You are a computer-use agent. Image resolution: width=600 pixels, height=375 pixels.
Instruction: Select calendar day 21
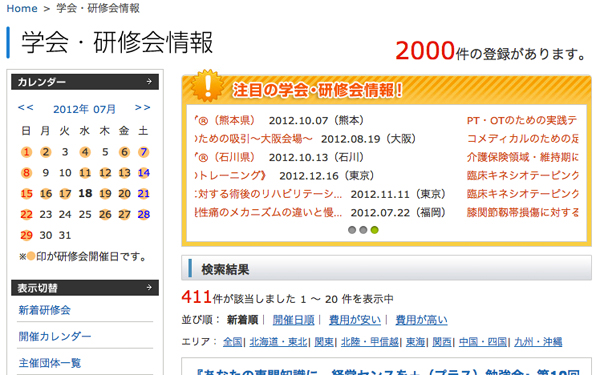click(143, 194)
